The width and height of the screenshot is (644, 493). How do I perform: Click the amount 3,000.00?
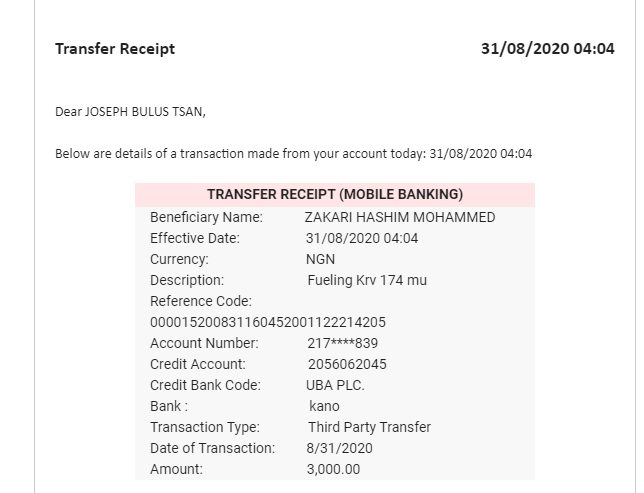pyautogui.click(x=333, y=469)
